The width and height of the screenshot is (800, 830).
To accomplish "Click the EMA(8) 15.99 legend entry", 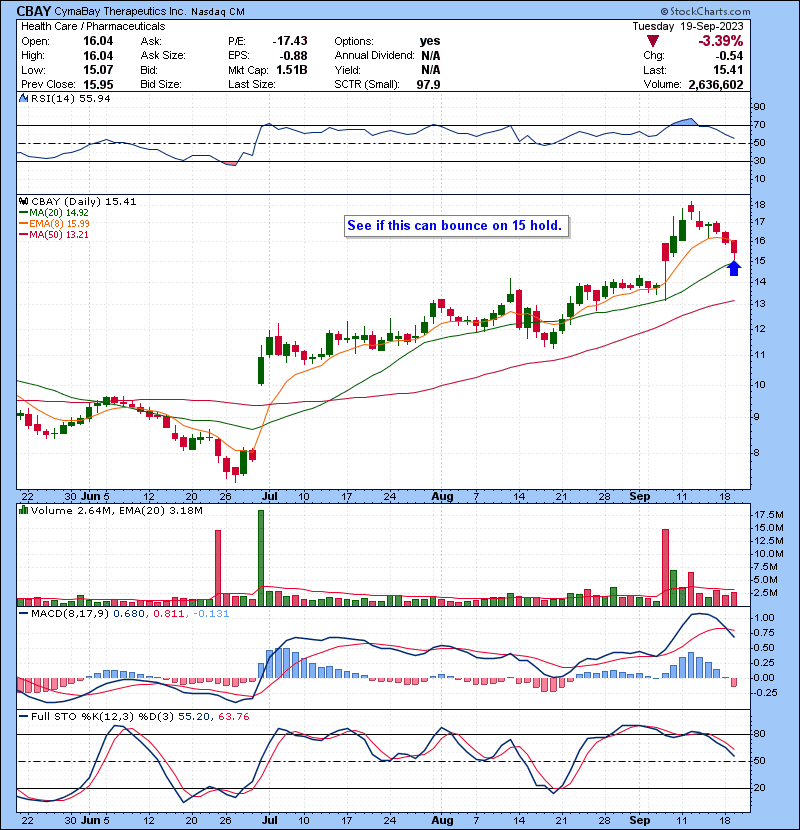I will point(55,224).
